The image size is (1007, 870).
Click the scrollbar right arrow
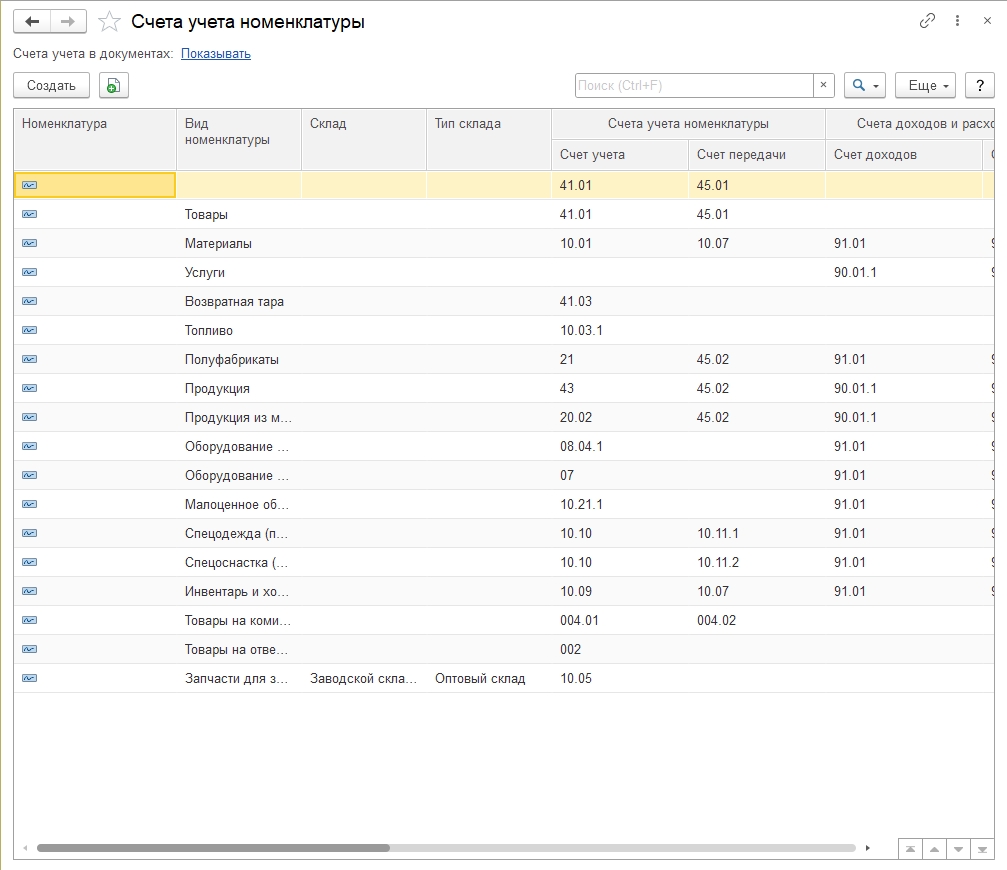868,848
